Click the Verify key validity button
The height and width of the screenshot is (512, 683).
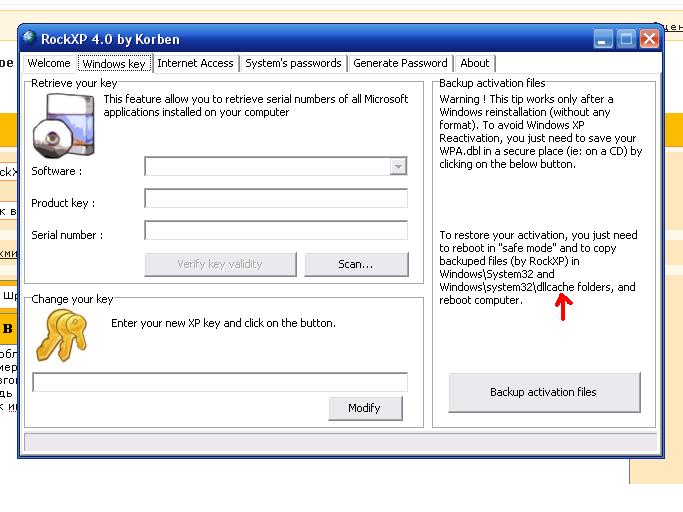(x=220, y=264)
